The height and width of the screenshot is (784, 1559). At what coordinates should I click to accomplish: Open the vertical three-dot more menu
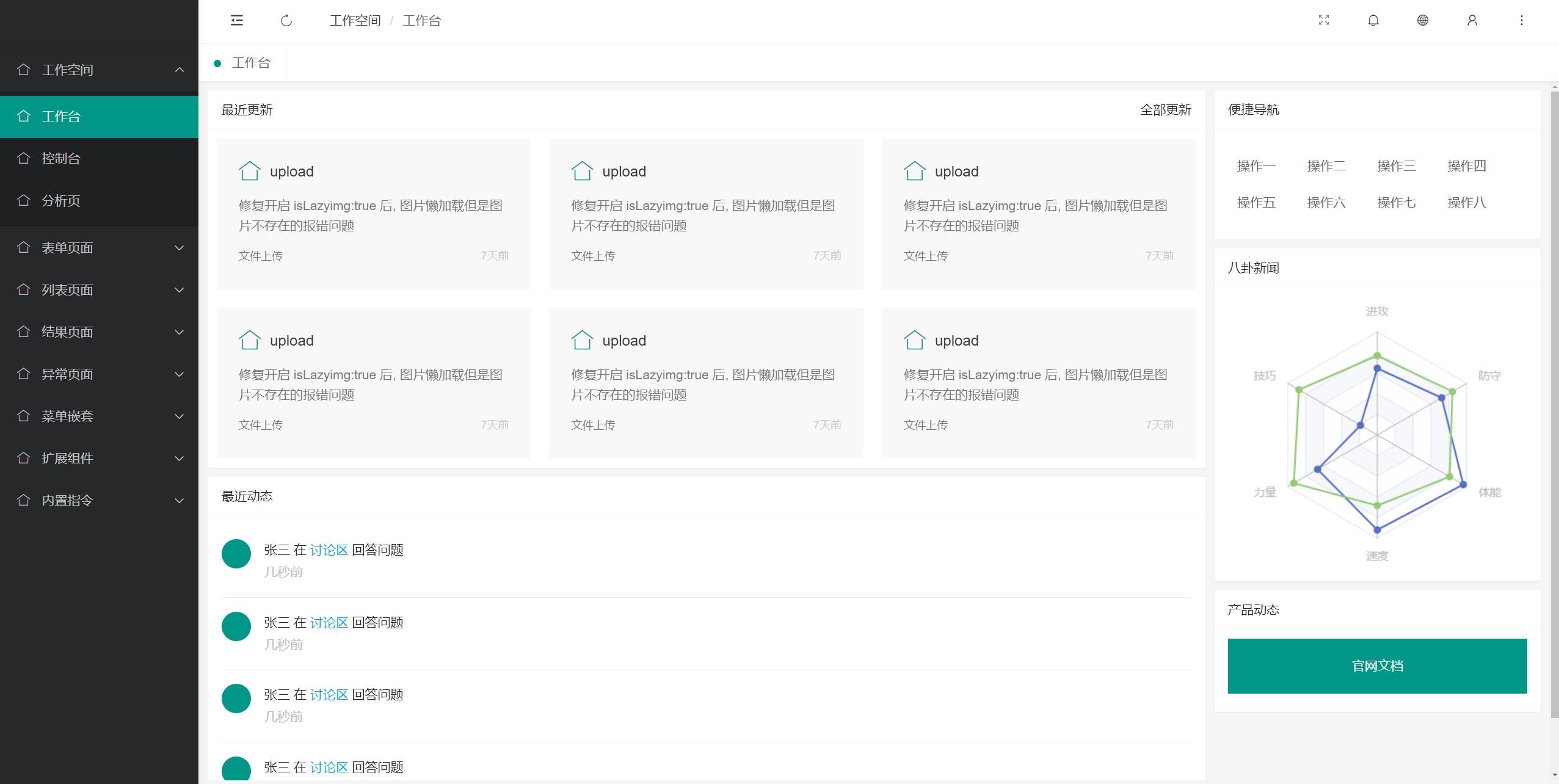pyautogui.click(x=1521, y=20)
